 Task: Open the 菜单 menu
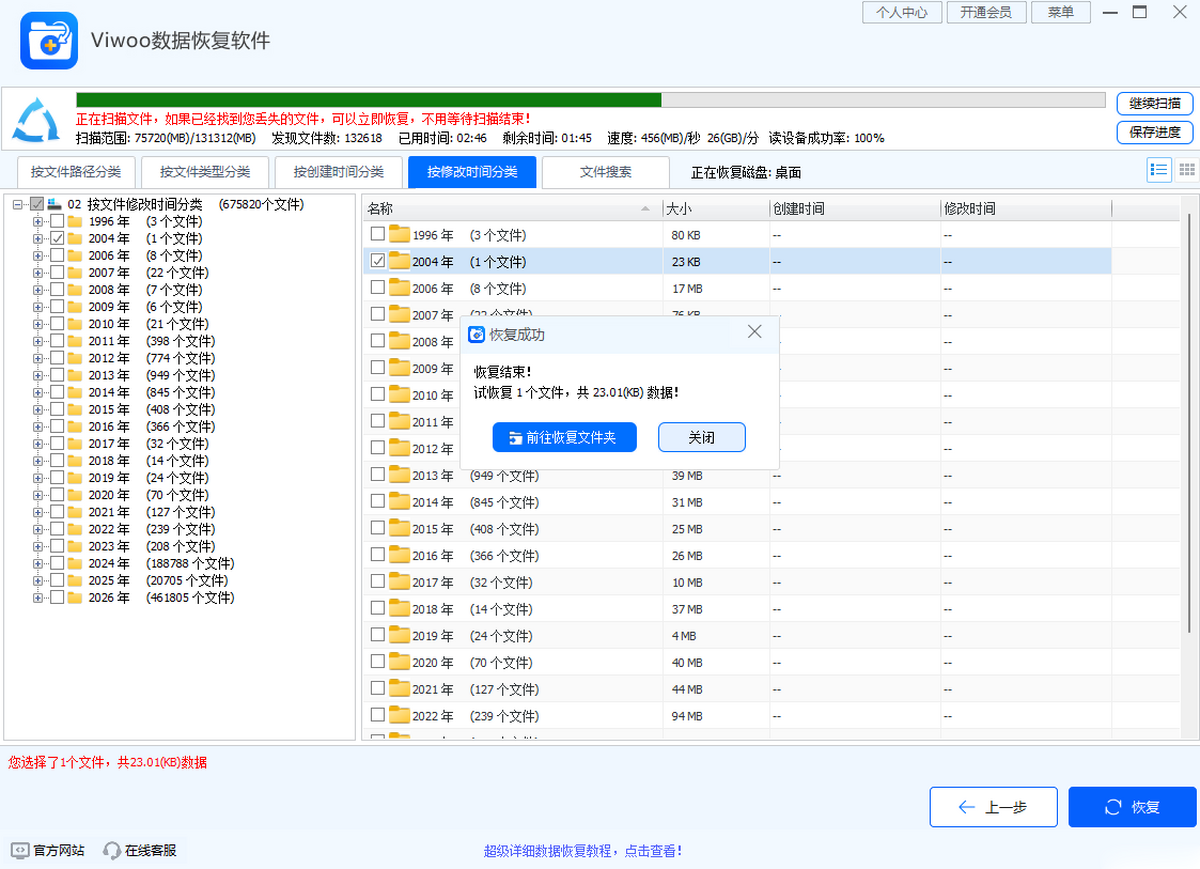point(1061,12)
